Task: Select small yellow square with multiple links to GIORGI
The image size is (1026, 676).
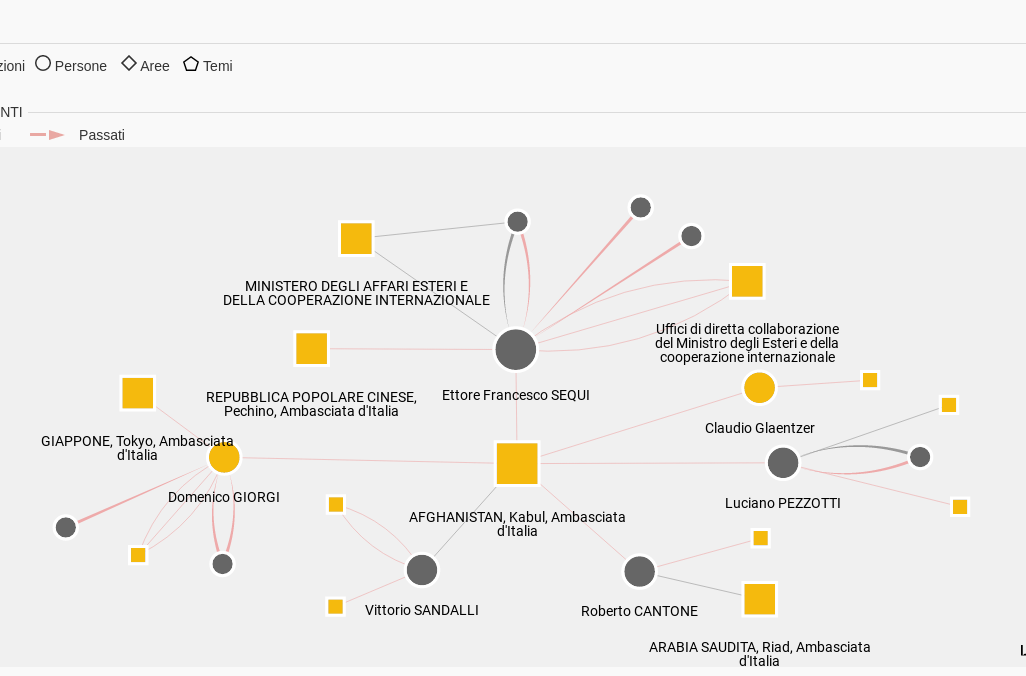Action: [x=138, y=555]
